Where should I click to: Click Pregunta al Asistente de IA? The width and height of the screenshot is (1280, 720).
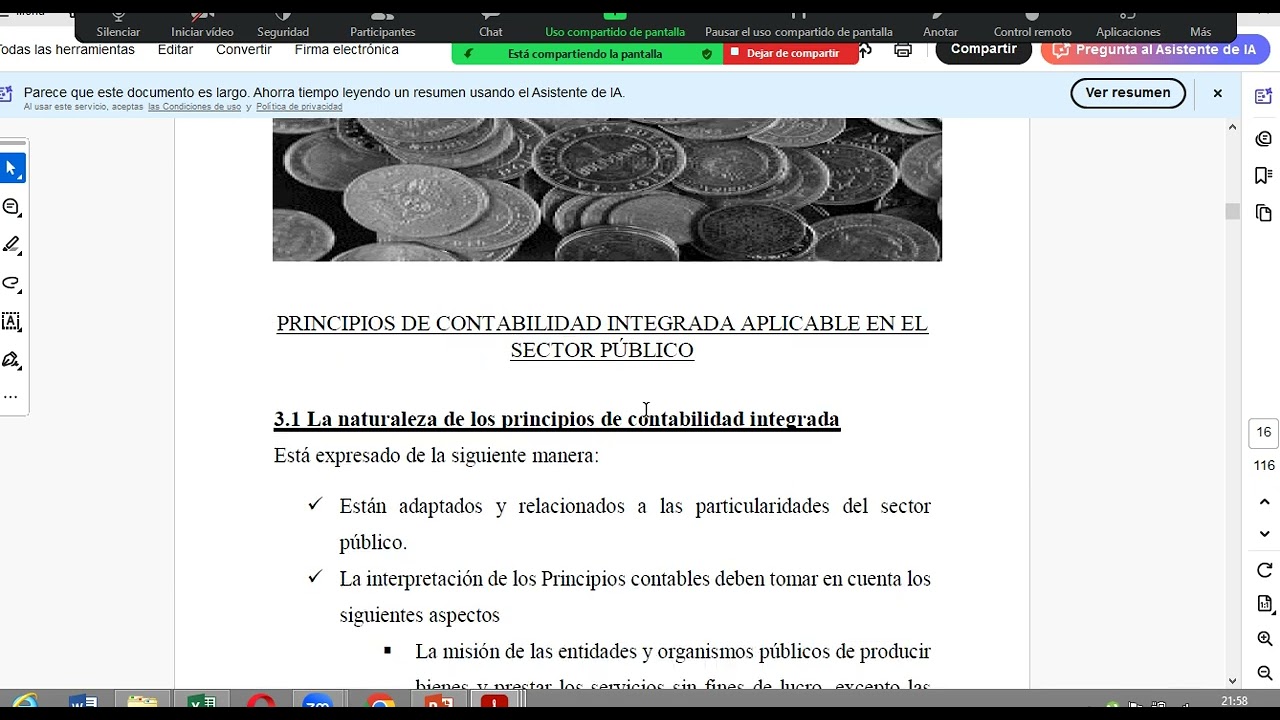click(1154, 50)
